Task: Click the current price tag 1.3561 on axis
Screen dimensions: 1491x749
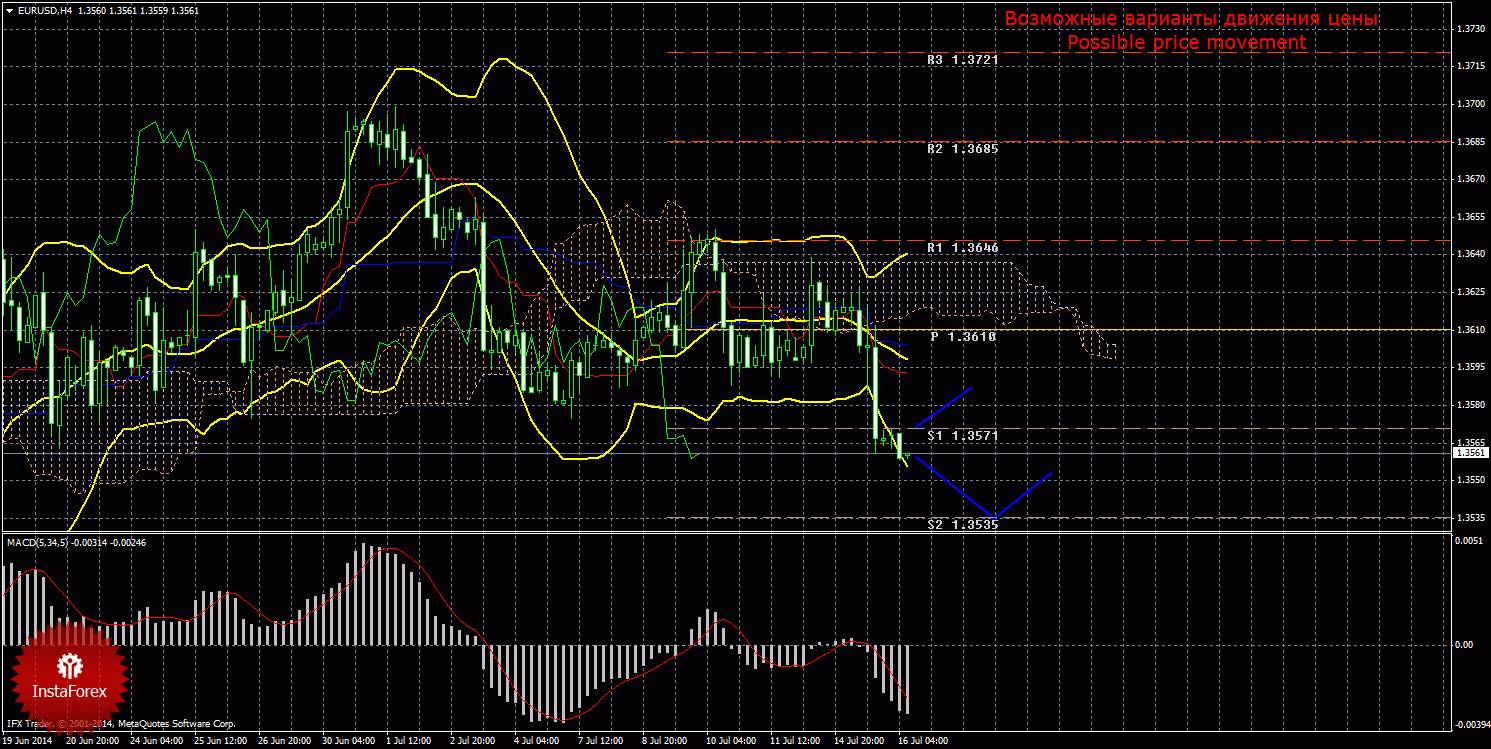Action: click(x=1470, y=453)
